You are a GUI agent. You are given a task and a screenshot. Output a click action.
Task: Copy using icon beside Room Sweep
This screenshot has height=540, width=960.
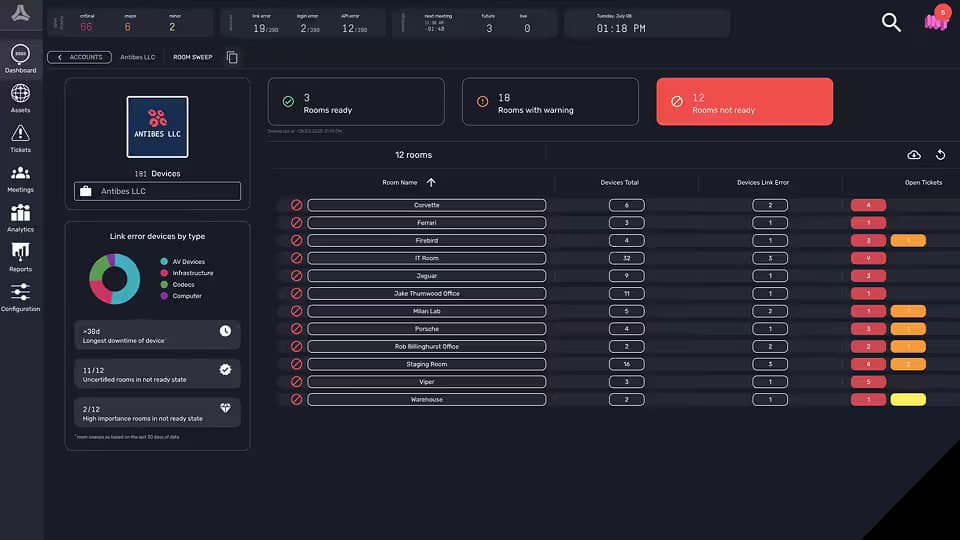coord(232,58)
